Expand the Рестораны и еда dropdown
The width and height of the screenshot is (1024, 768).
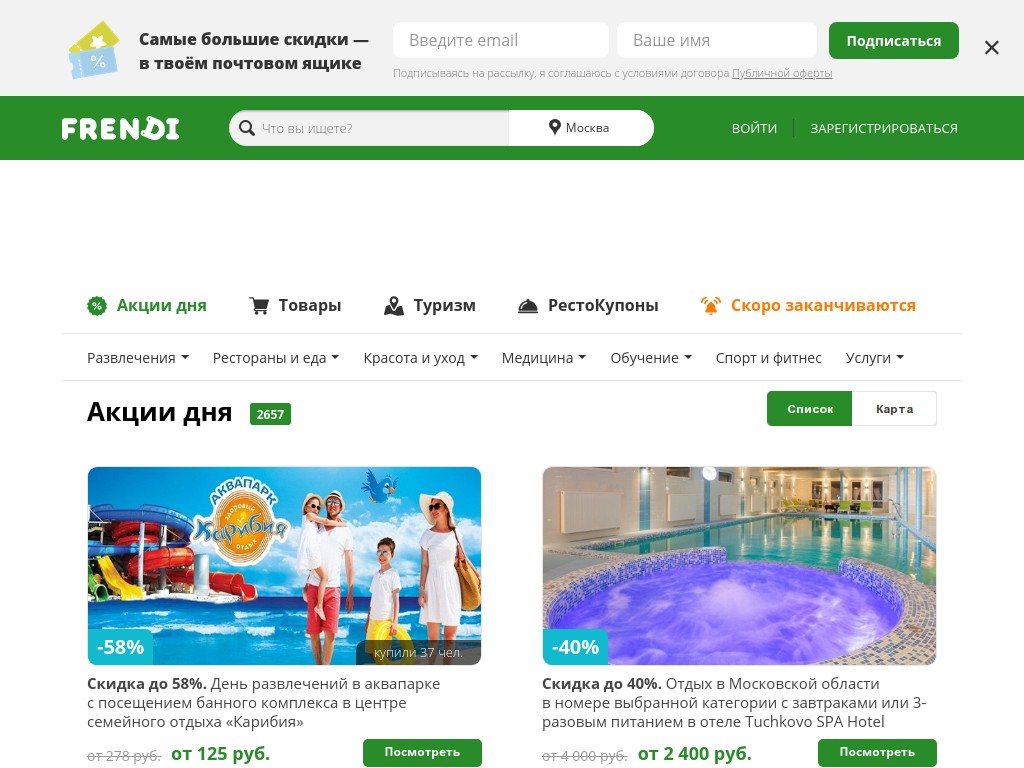click(x=276, y=358)
